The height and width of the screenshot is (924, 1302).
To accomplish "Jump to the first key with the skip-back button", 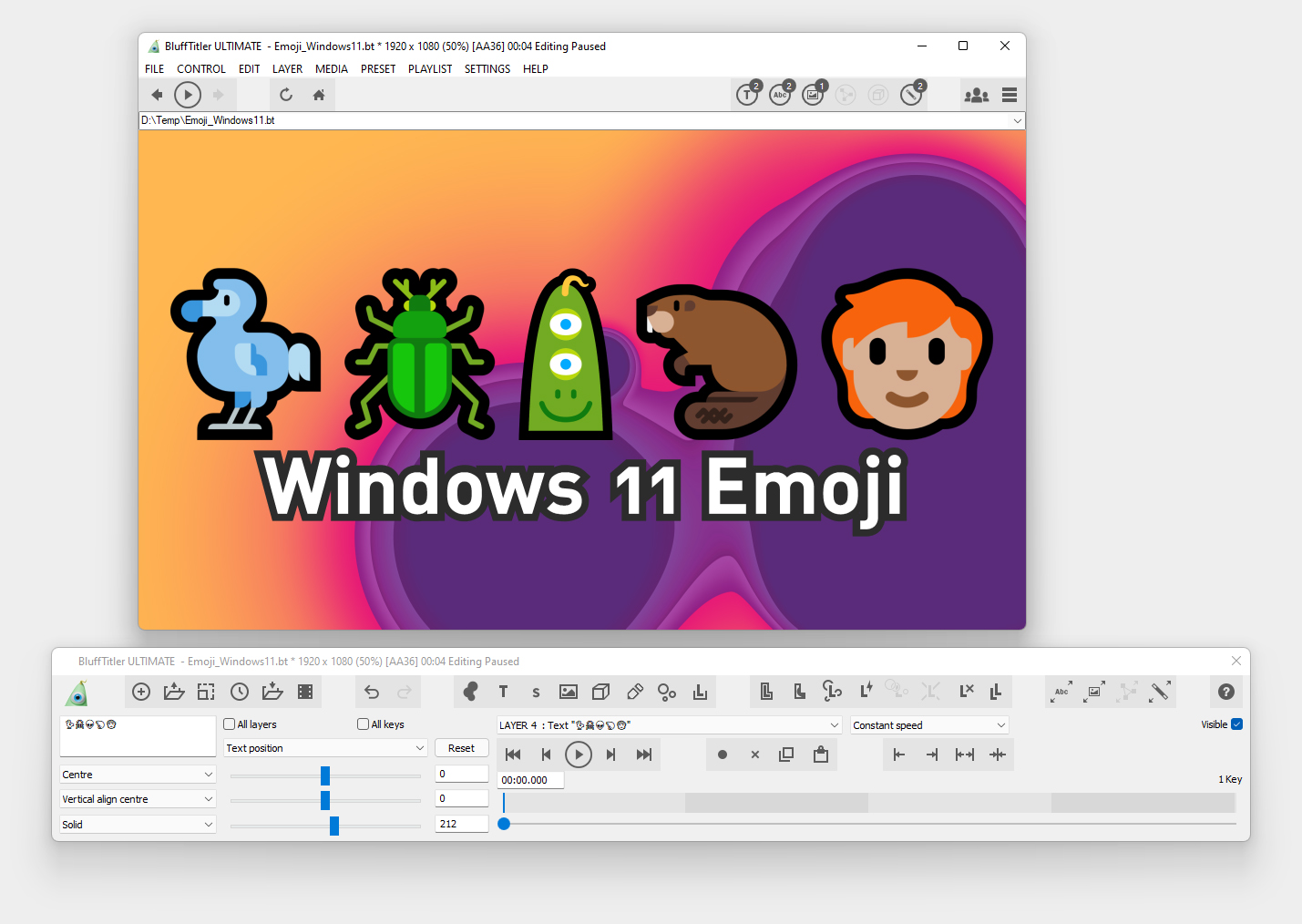I will pyautogui.click(x=513, y=755).
